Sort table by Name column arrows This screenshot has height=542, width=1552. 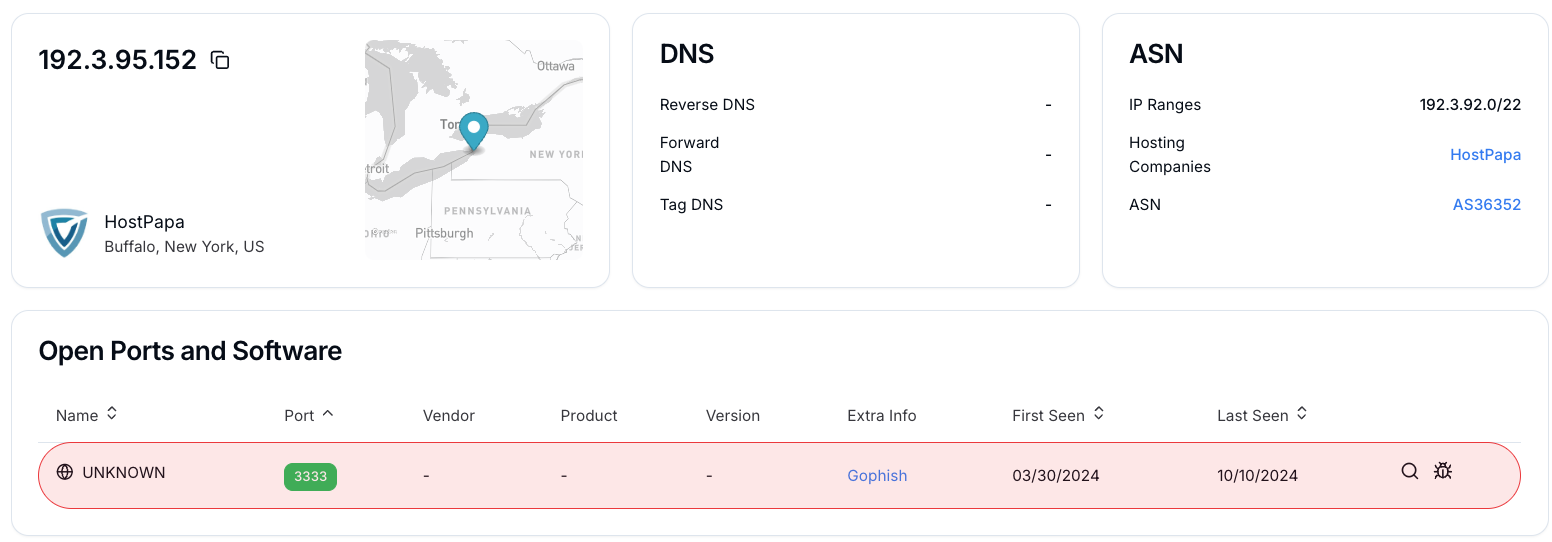(x=112, y=413)
